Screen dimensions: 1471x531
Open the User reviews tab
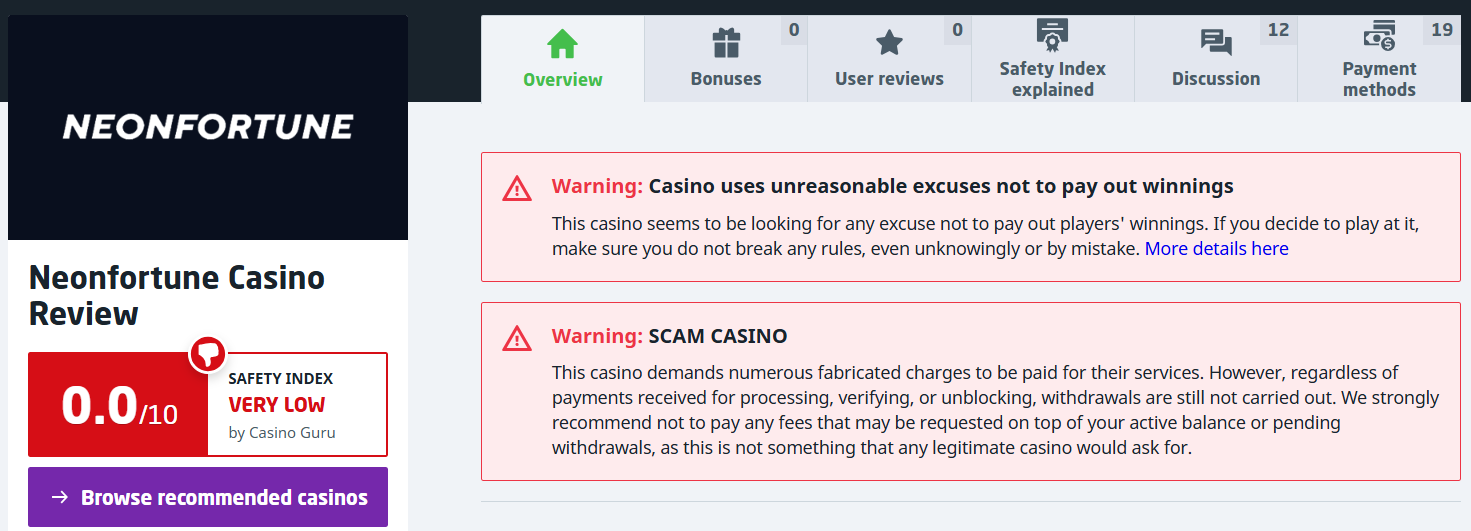[889, 78]
